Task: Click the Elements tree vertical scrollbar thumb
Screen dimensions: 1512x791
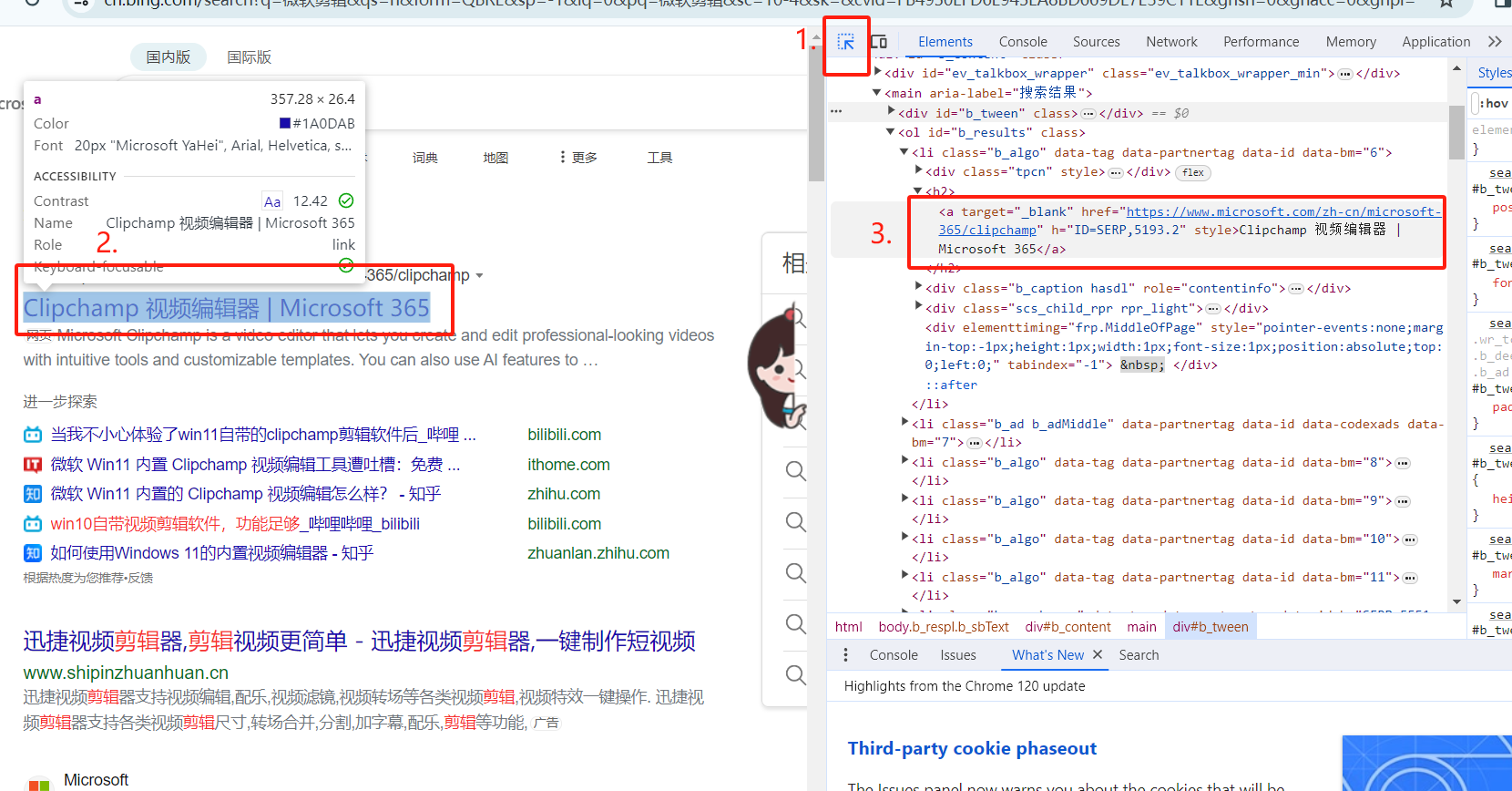Action: point(1456,133)
